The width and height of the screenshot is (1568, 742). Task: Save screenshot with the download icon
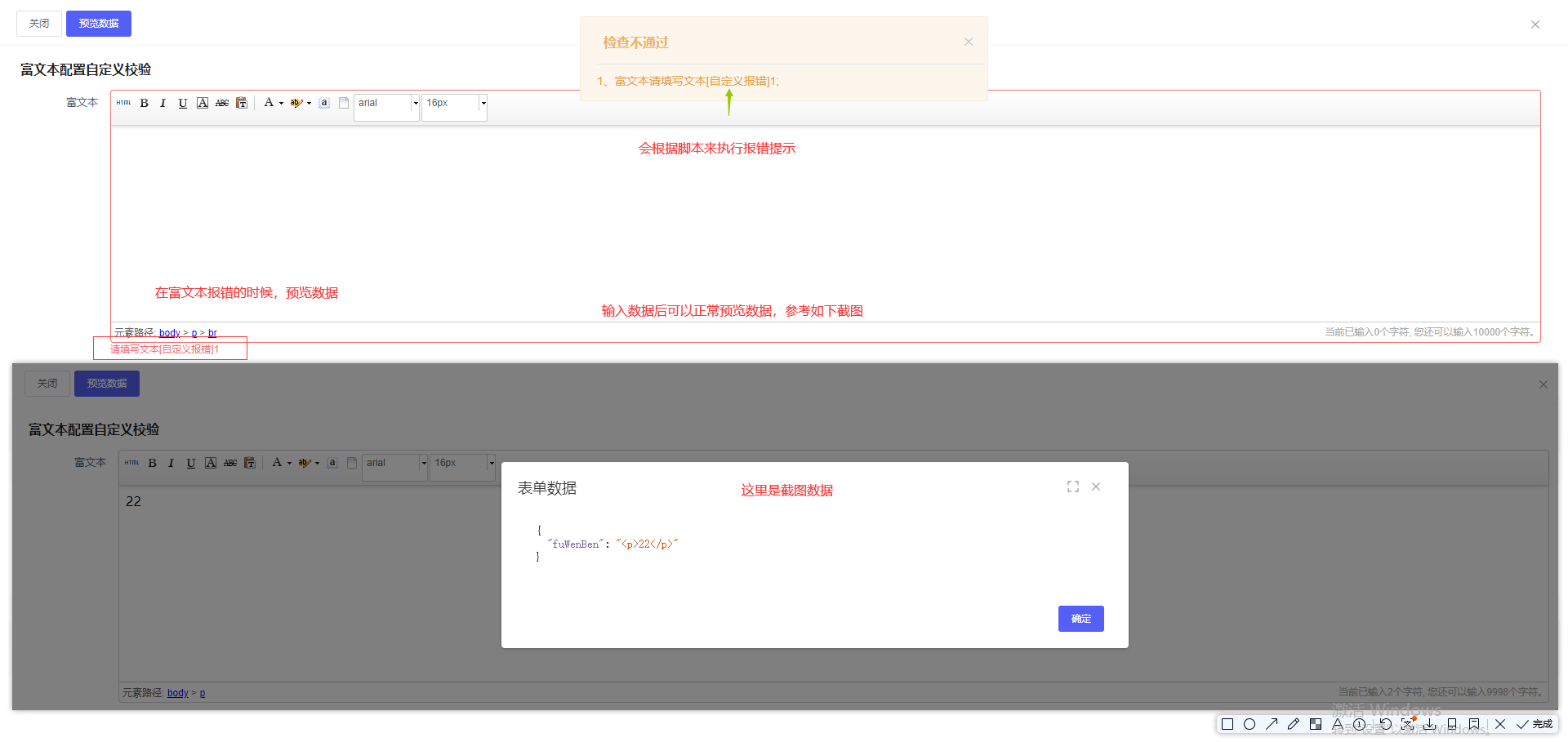(x=1429, y=724)
